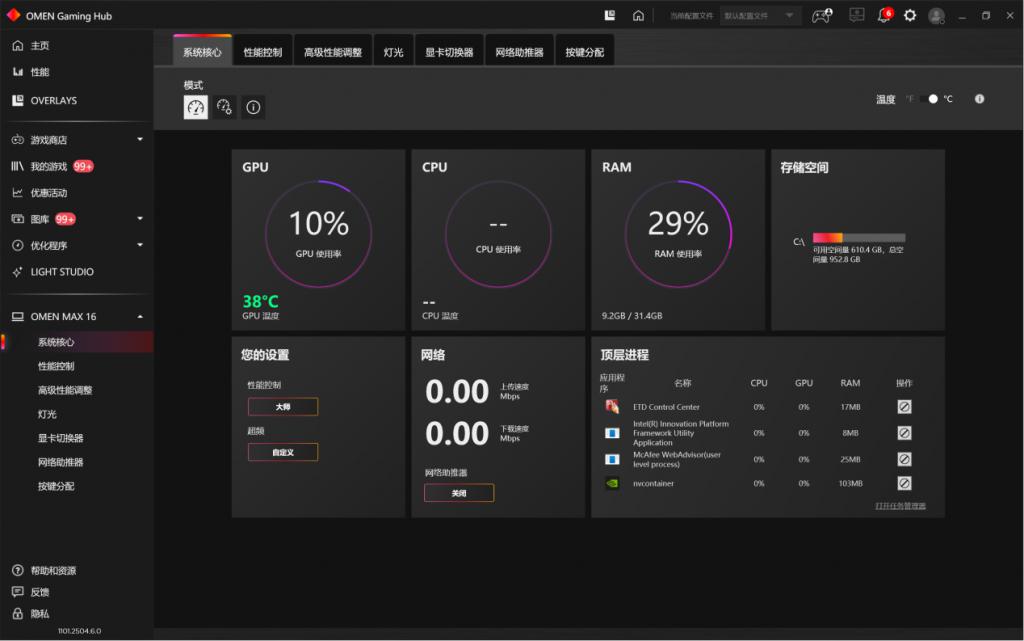The image size is (1024, 641).
Task: Select the gauge settings mode icon
Action: (x=224, y=107)
